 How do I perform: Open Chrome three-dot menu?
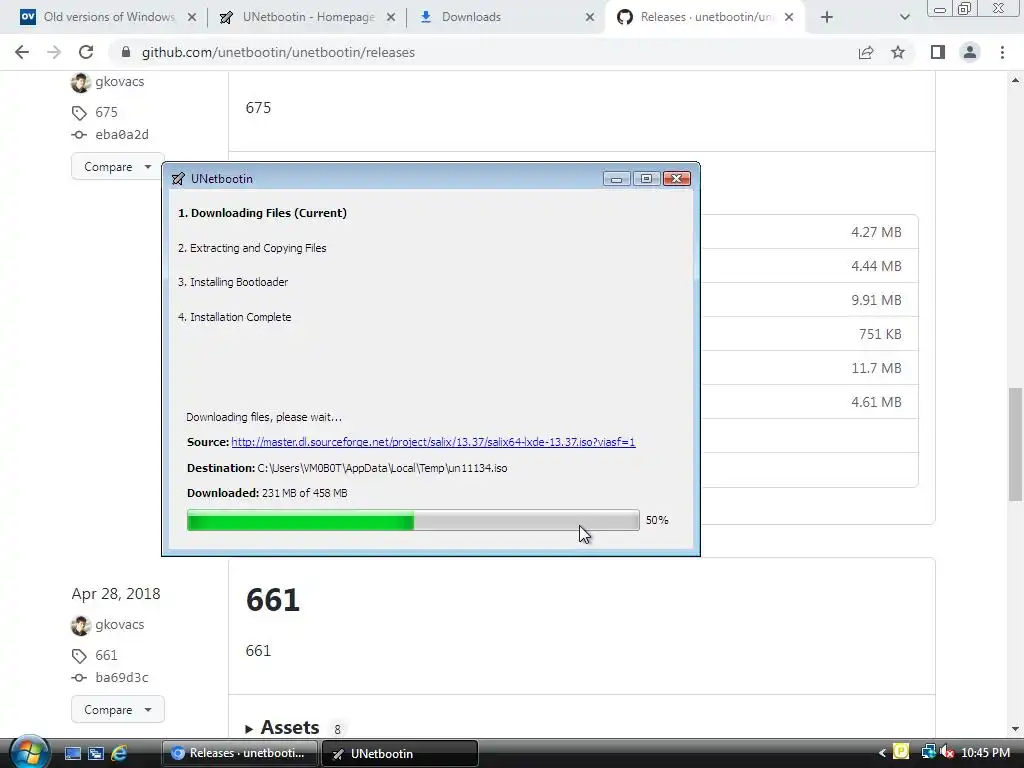tap(1002, 52)
